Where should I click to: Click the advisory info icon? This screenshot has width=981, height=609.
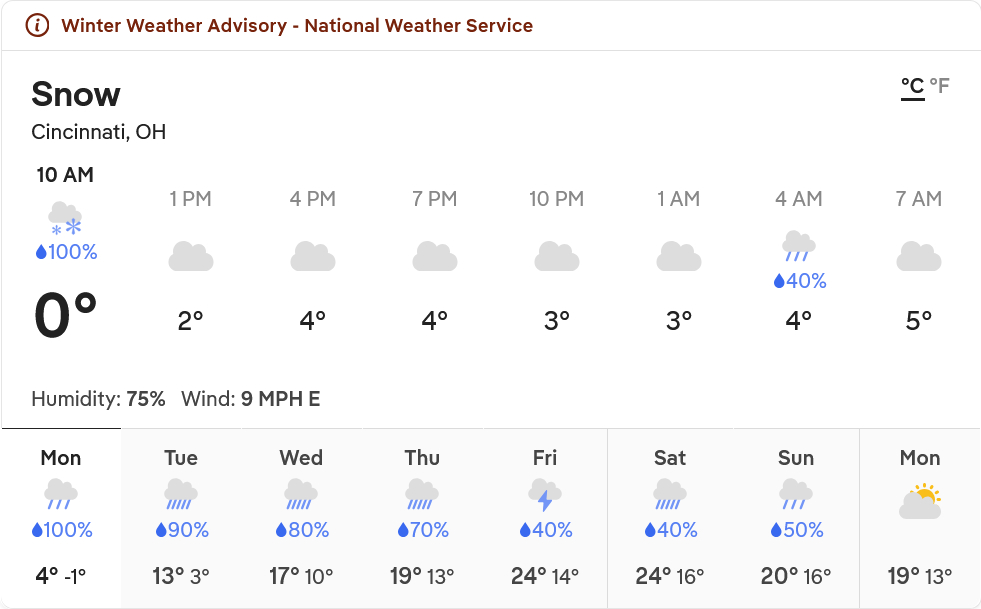click(x=38, y=26)
